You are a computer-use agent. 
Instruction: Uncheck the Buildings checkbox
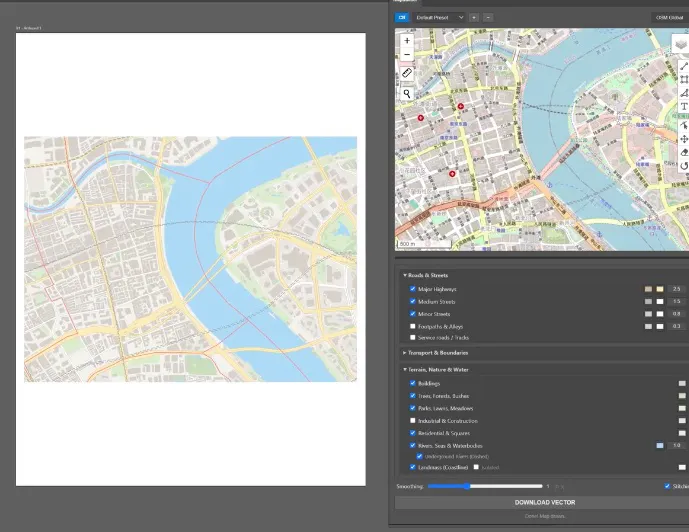pyautogui.click(x=413, y=383)
